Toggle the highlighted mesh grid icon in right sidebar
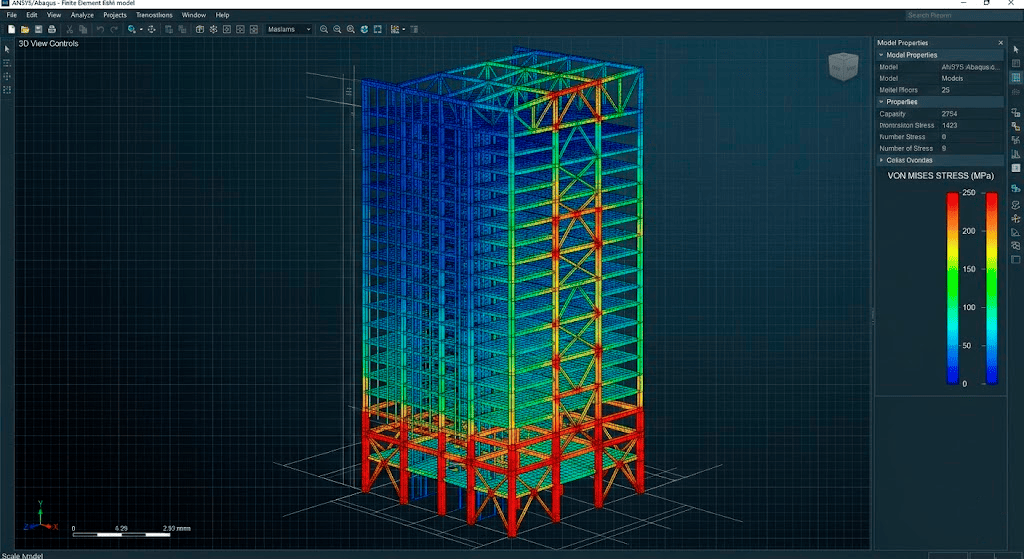Viewport: 1024px width, 559px height. [1016, 77]
